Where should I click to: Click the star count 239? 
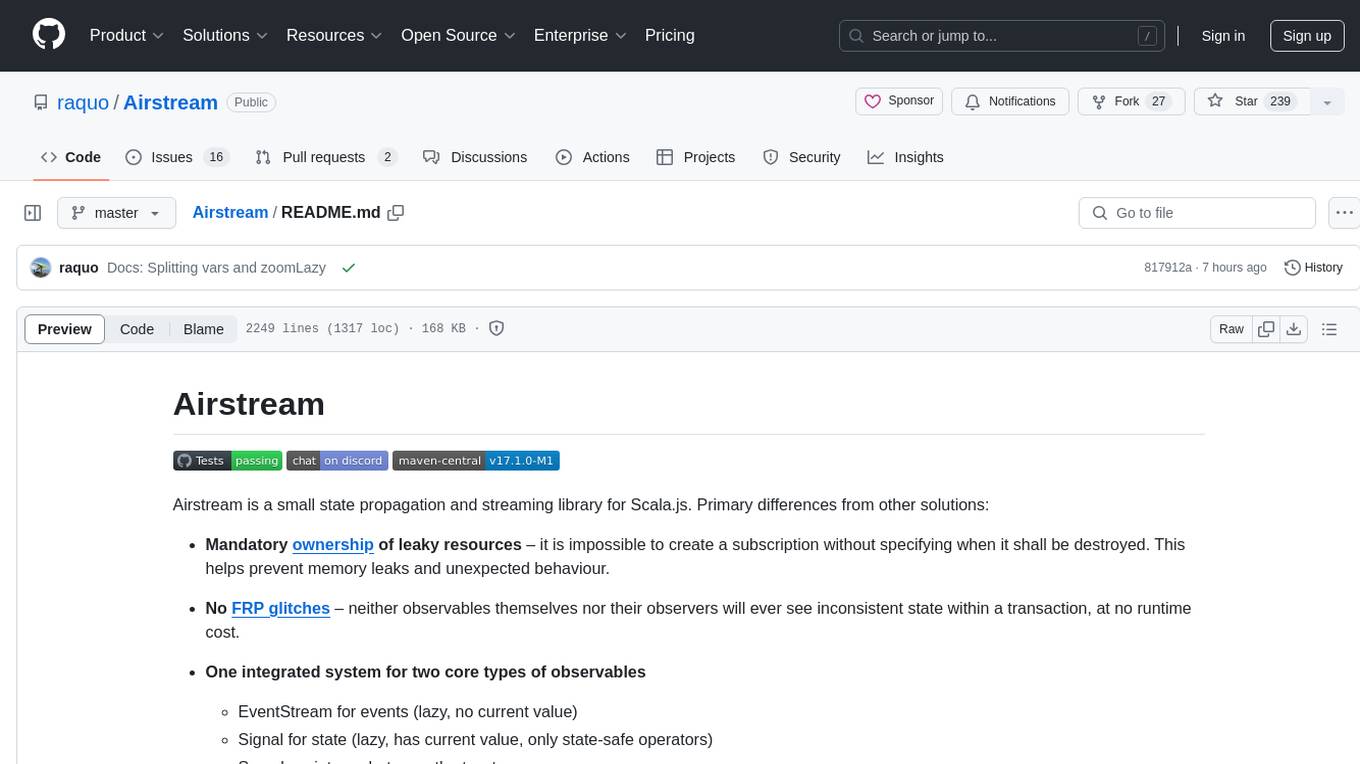(x=1280, y=101)
